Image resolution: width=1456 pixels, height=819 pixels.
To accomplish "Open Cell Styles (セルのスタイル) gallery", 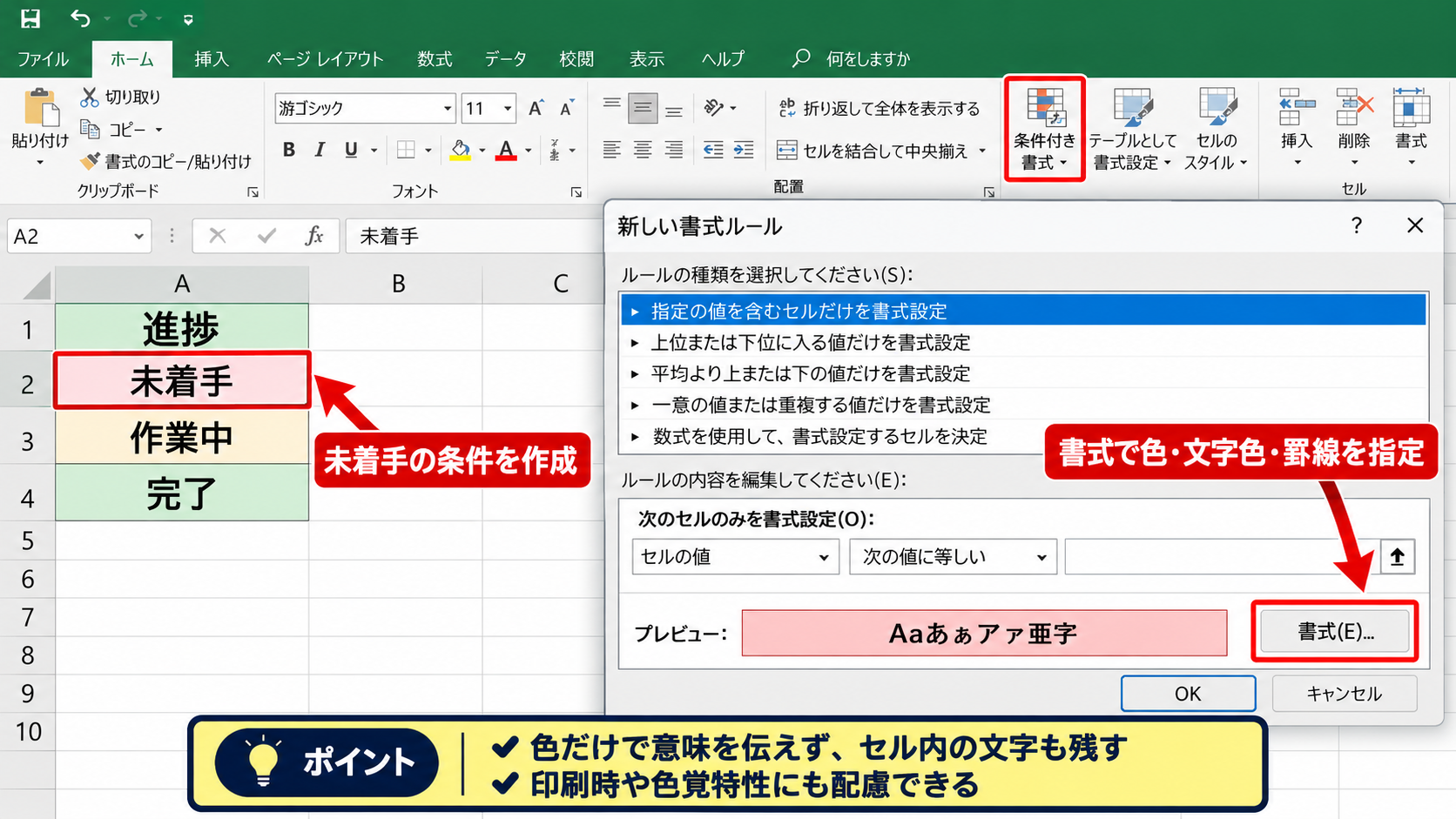I will pos(1217,129).
